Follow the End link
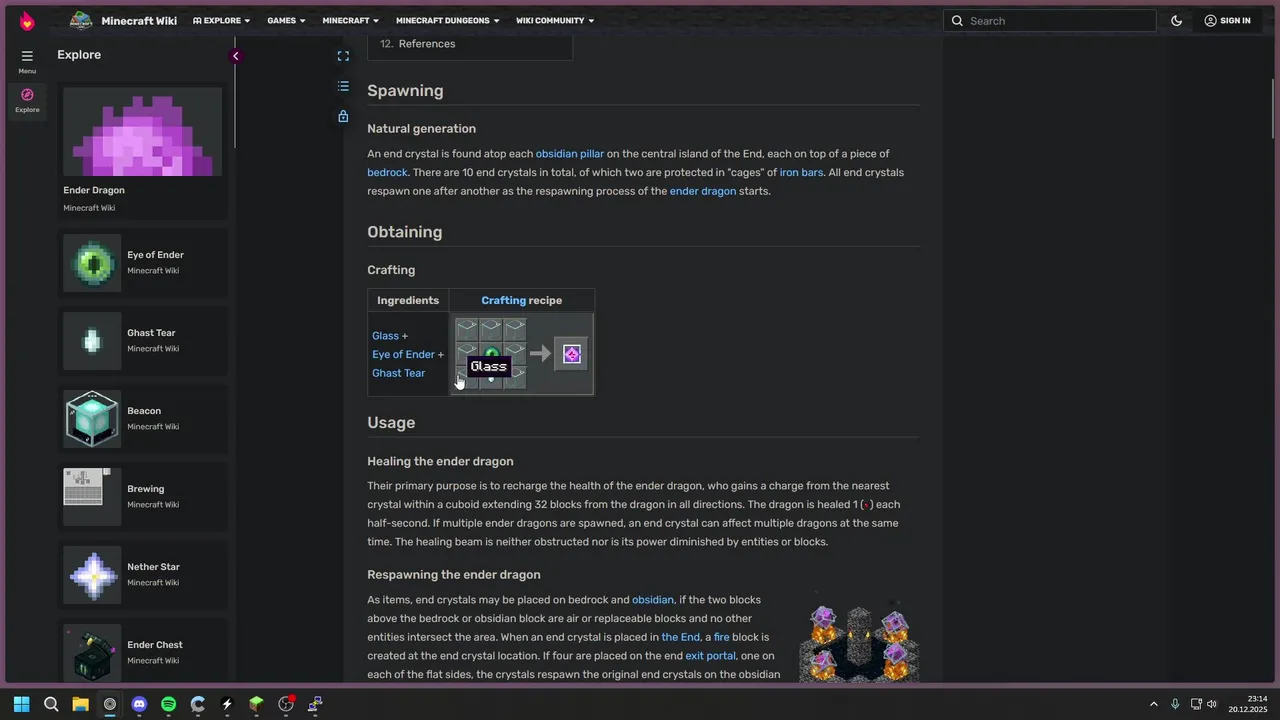 [x=680, y=637]
